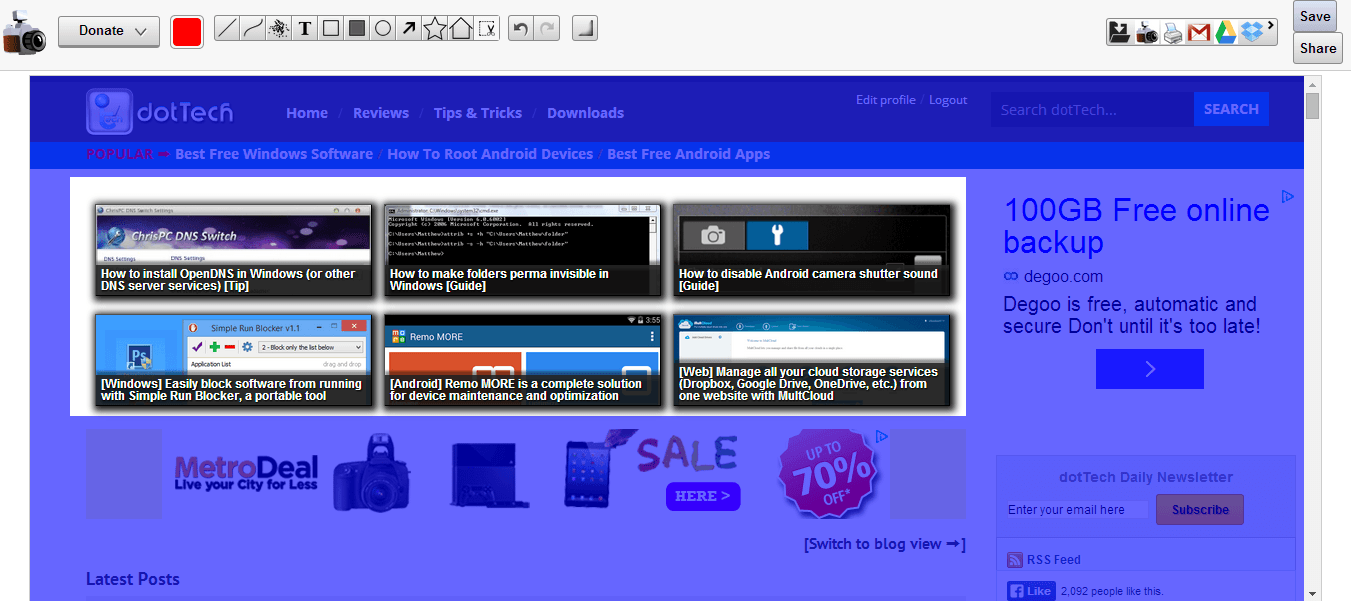
Task: Open the MultCloud article thumbnail
Action: 811,360
